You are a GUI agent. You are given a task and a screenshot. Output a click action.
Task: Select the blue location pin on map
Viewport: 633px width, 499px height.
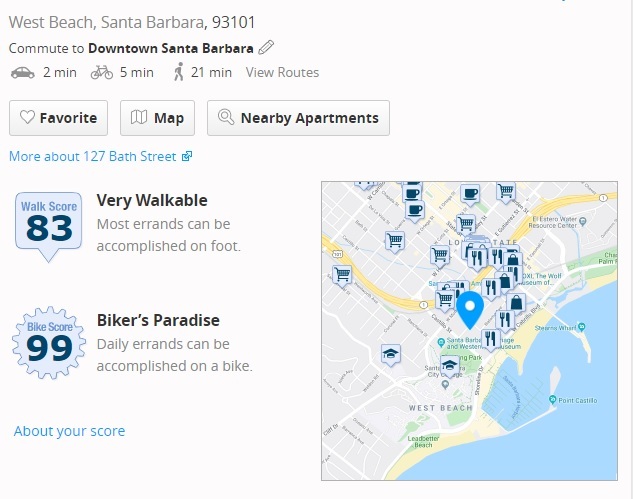[x=470, y=310]
